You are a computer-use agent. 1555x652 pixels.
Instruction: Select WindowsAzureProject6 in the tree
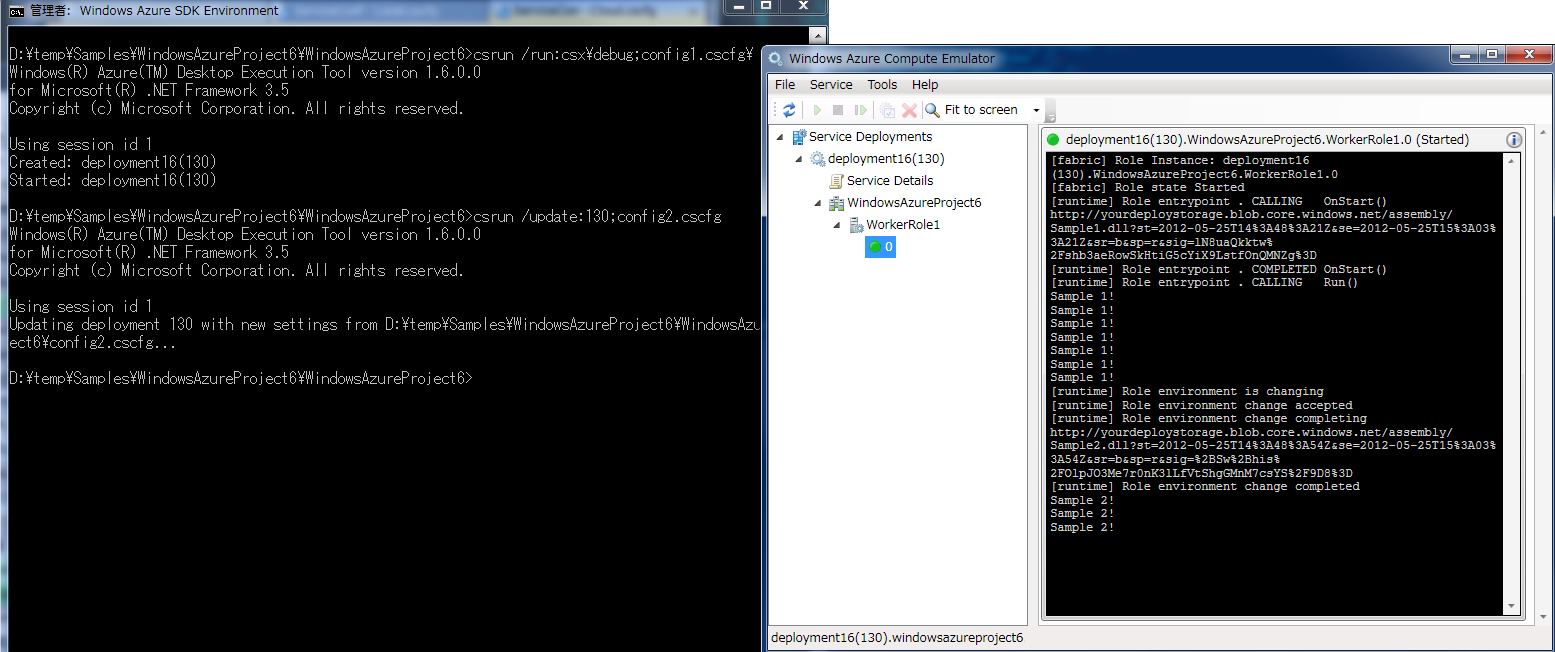(x=914, y=203)
